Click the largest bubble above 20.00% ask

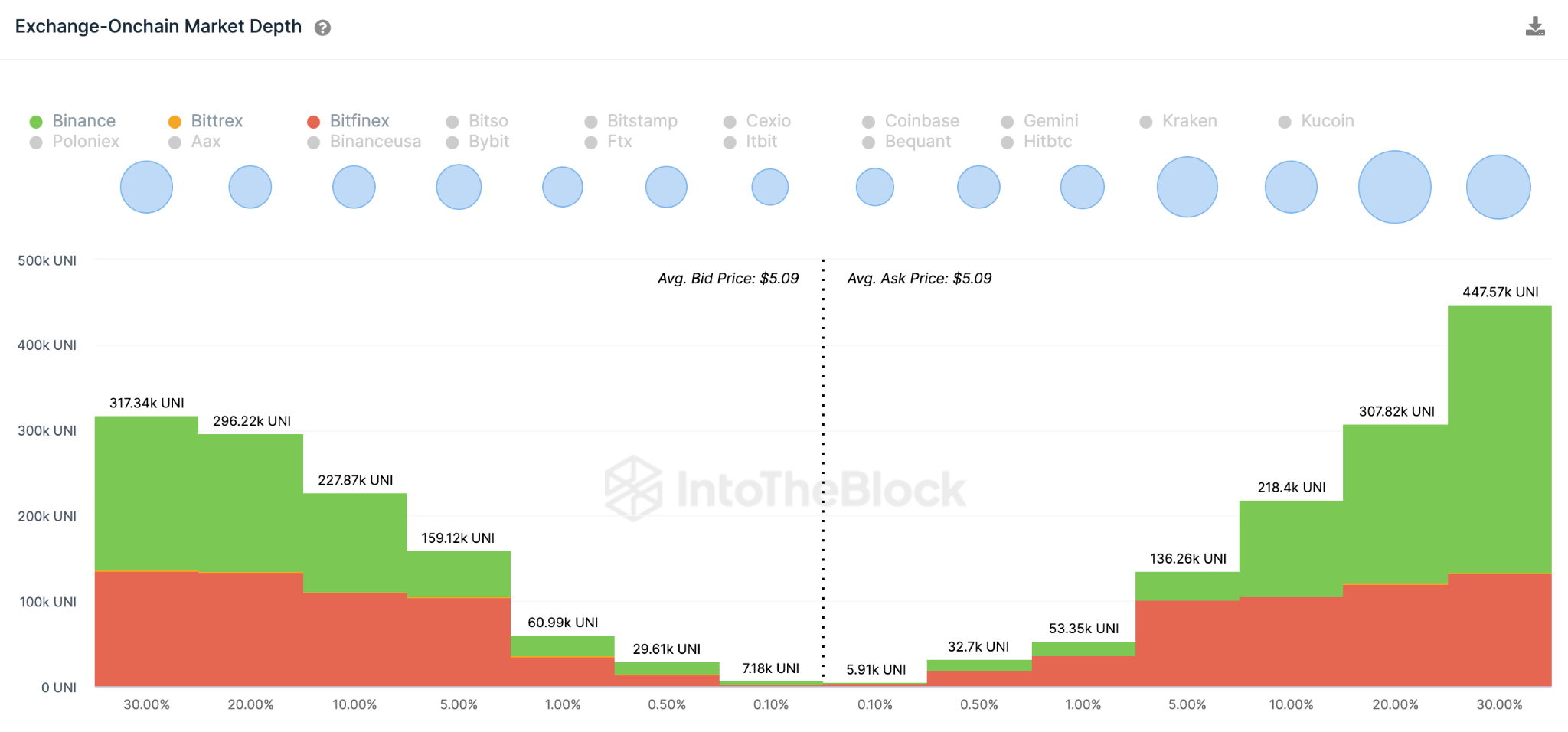pyautogui.click(x=1394, y=187)
